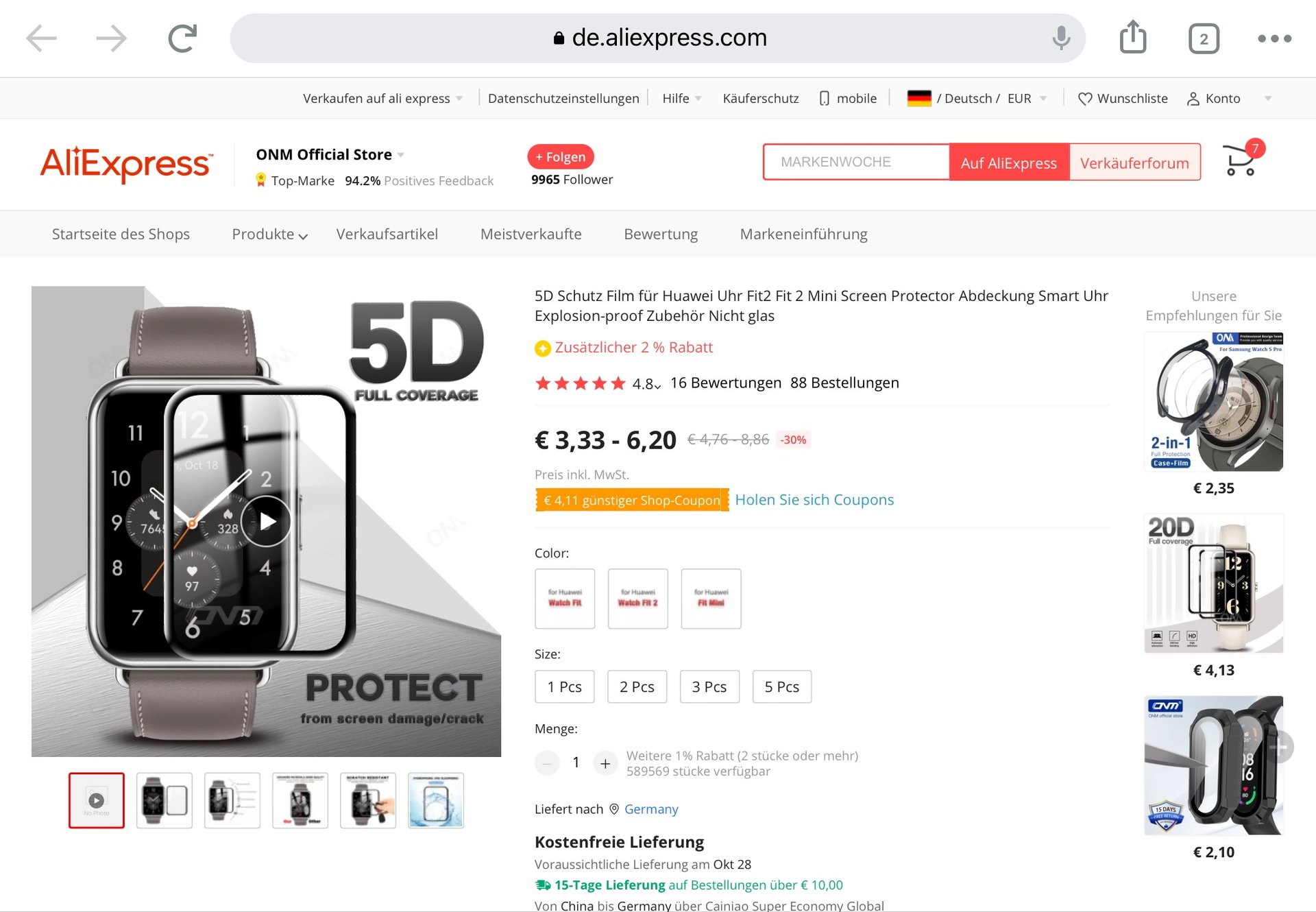
Task: Open the shopping cart icon
Action: pyautogui.click(x=1239, y=161)
